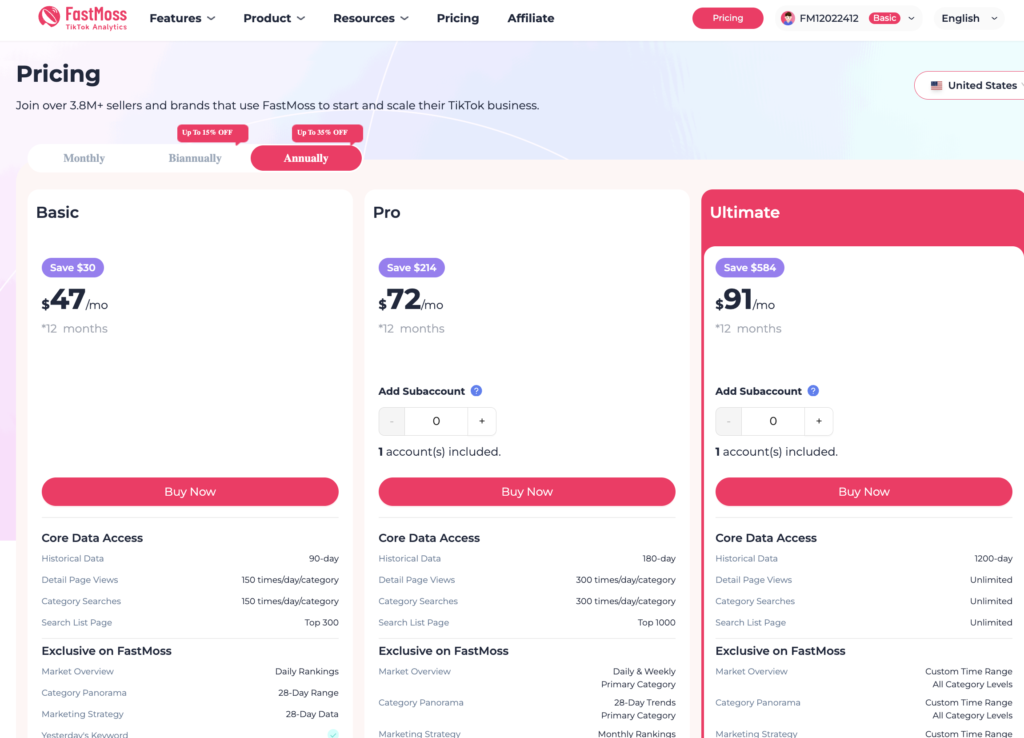Click the Basic account badge

tap(884, 18)
